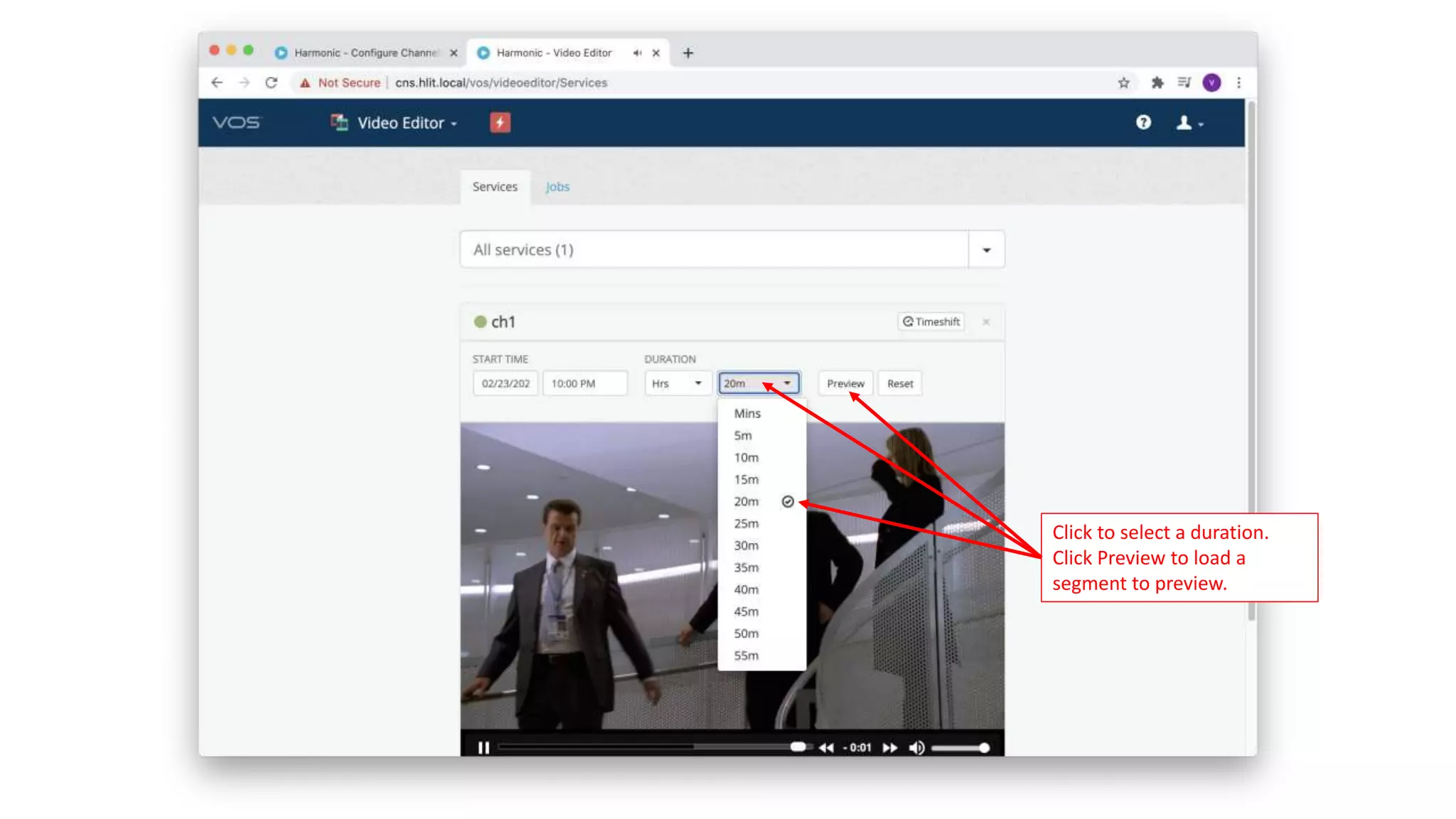1456x819 pixels.
Task: Mute the video speaker icon
Action: point(916,747)
